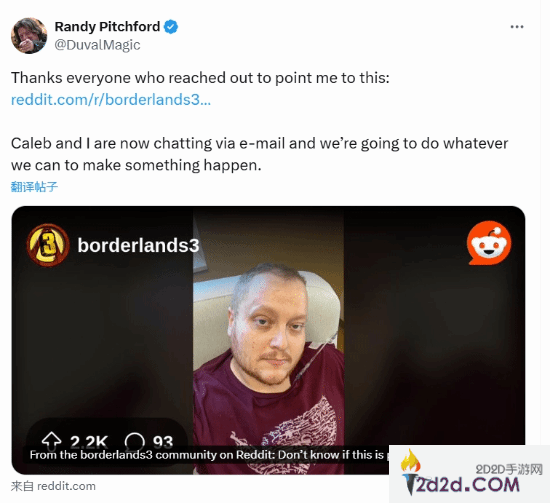Screen dimensions: 550x503
Task: Click the borderlands3 community logo icon
Action: [48, 245]
